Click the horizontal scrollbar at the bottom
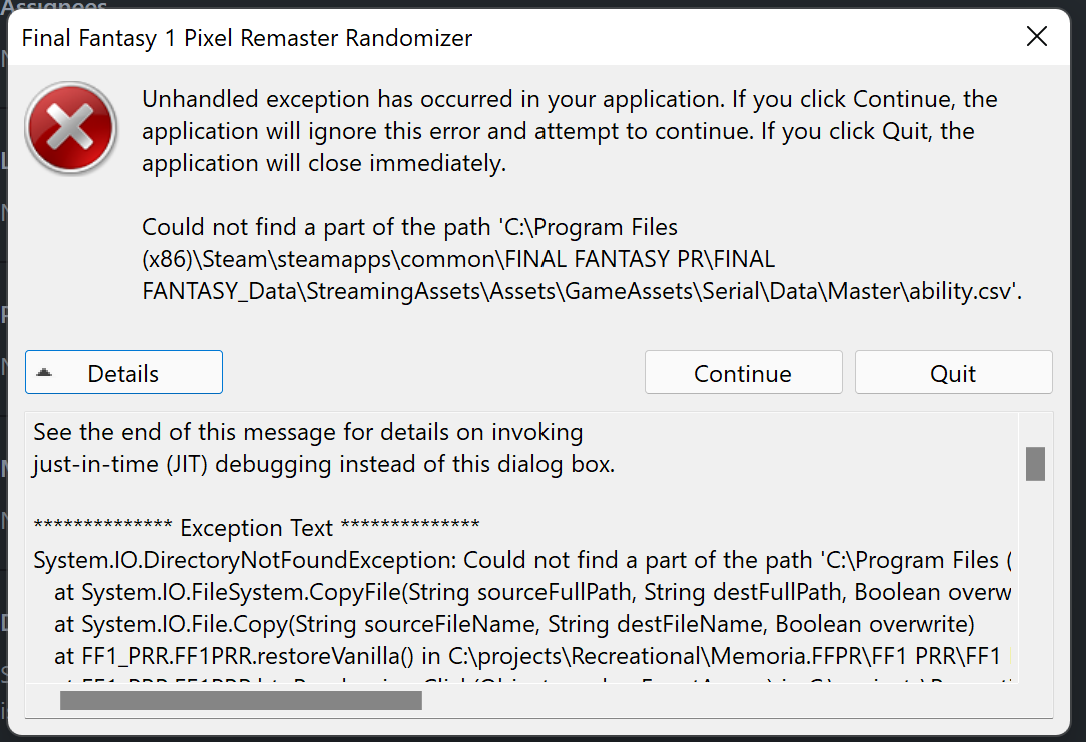This screenshot has height=742, width=1086. (x=240, y=700)
